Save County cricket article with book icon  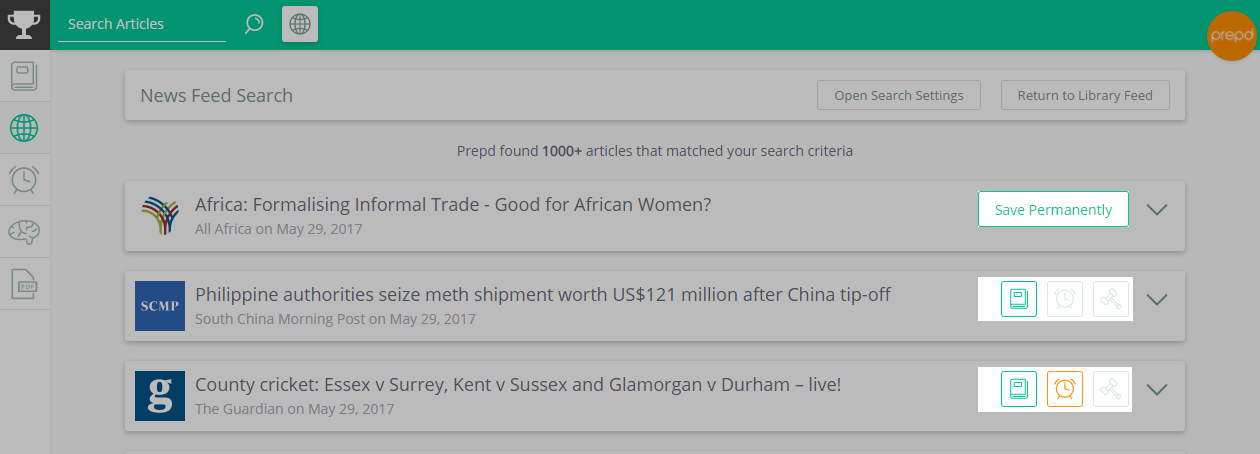pyautogui.click(x=1019, y=389)
